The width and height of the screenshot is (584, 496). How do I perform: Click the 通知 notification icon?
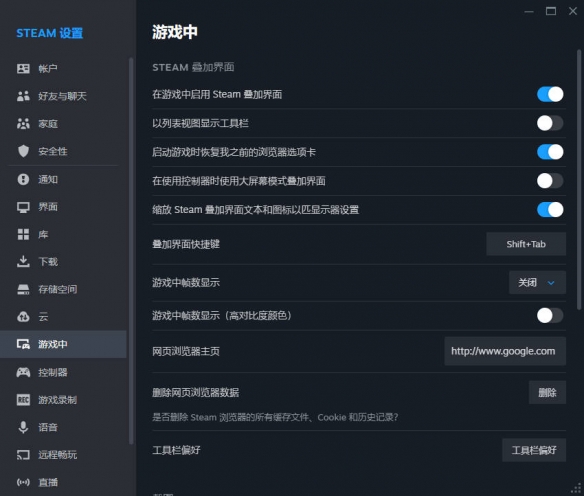(23, 179)
